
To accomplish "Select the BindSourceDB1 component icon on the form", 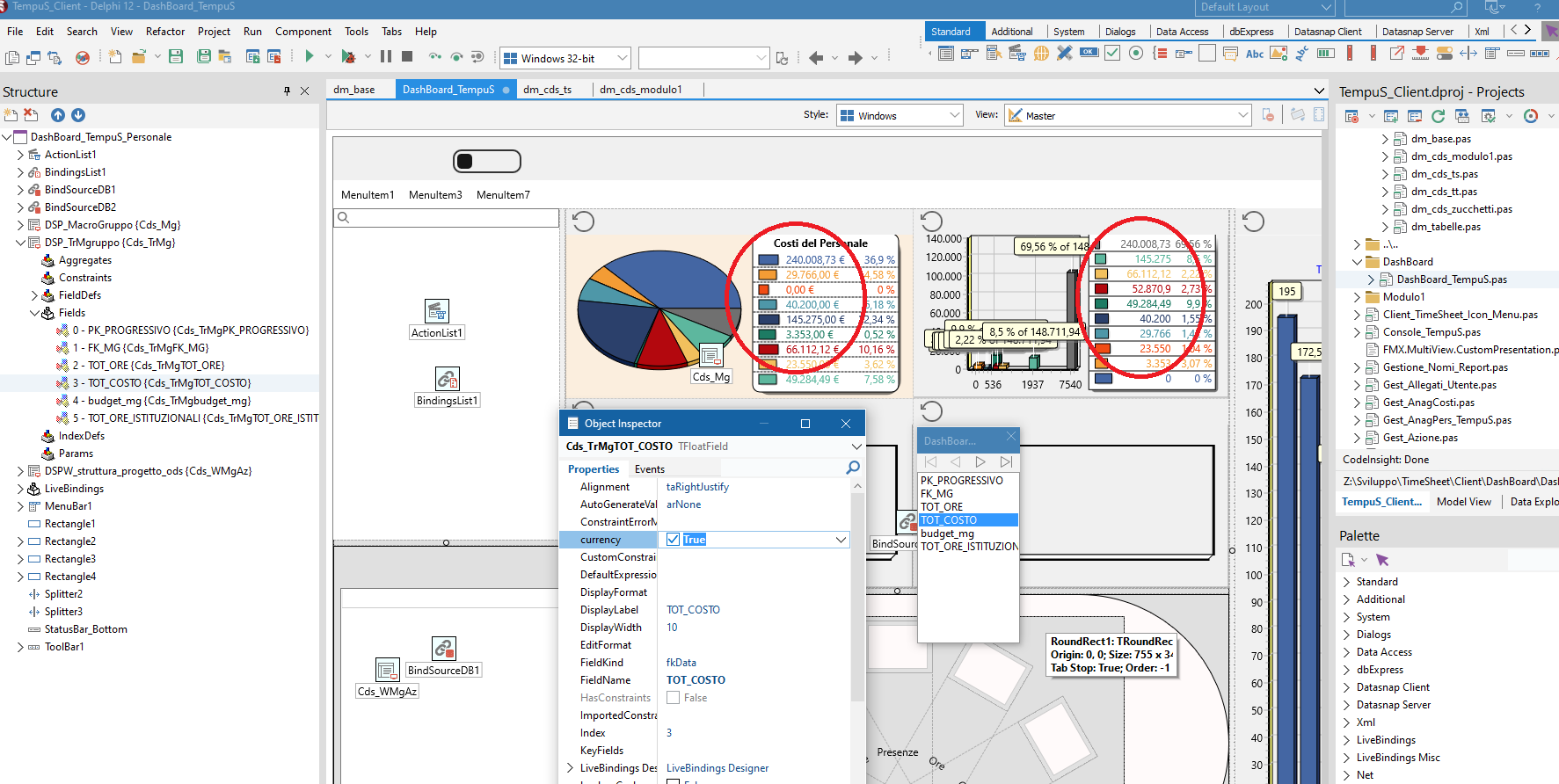I will point(444,649).
